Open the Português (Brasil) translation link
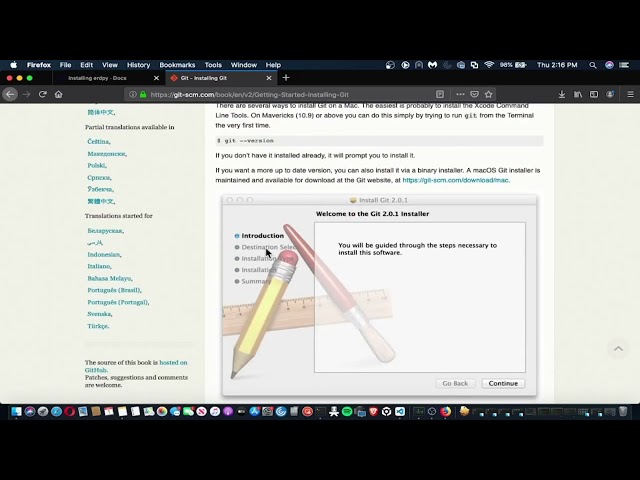This screenshot has width=640, height=480. click(114, 290)
